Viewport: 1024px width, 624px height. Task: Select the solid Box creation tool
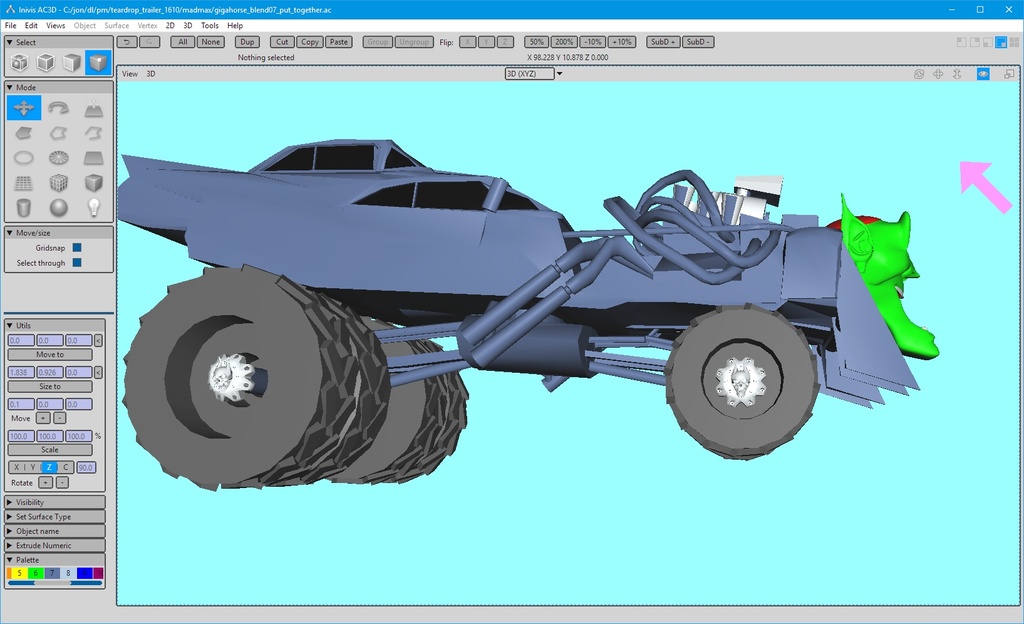92,182
